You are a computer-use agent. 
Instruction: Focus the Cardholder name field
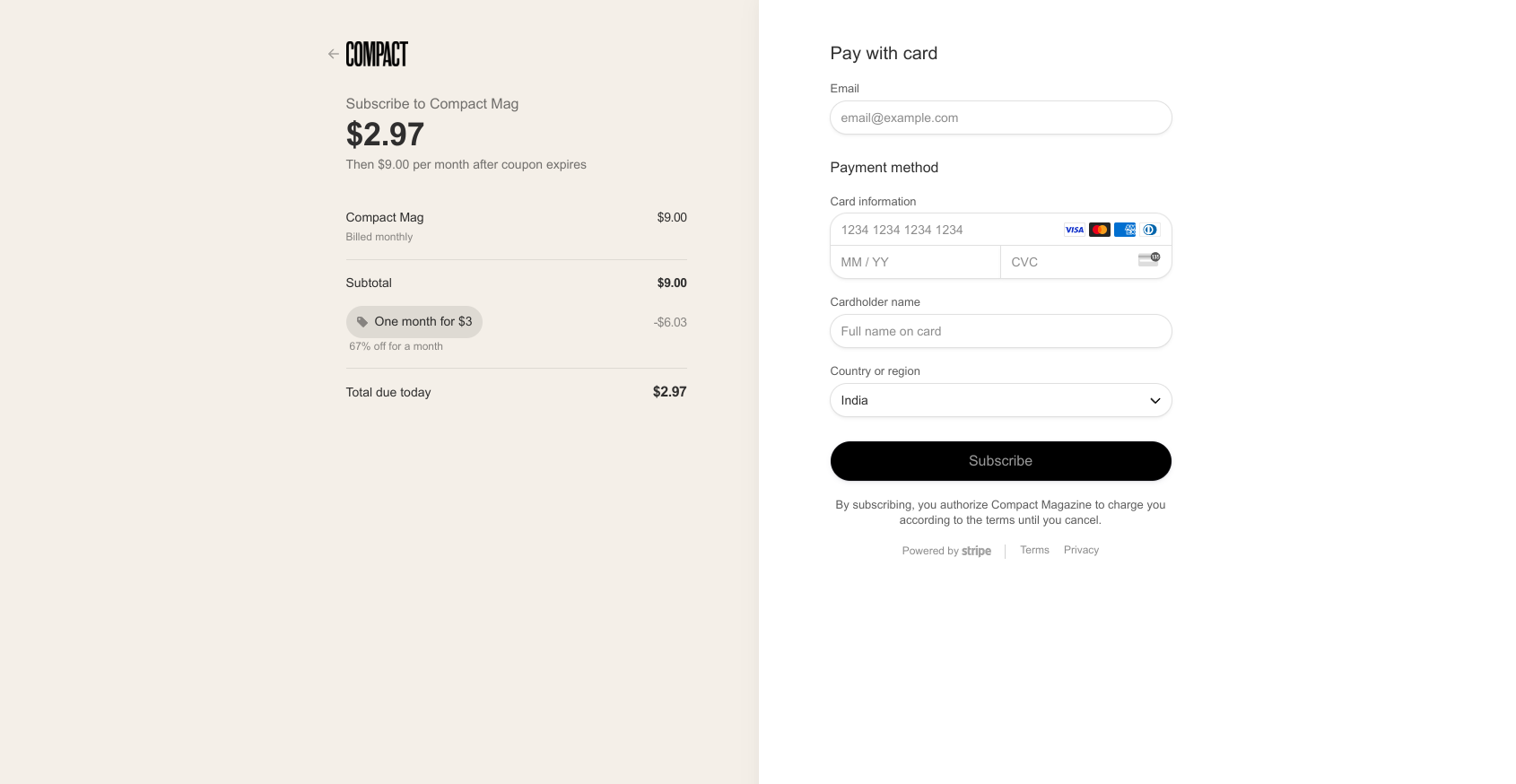coord(1001,331)
